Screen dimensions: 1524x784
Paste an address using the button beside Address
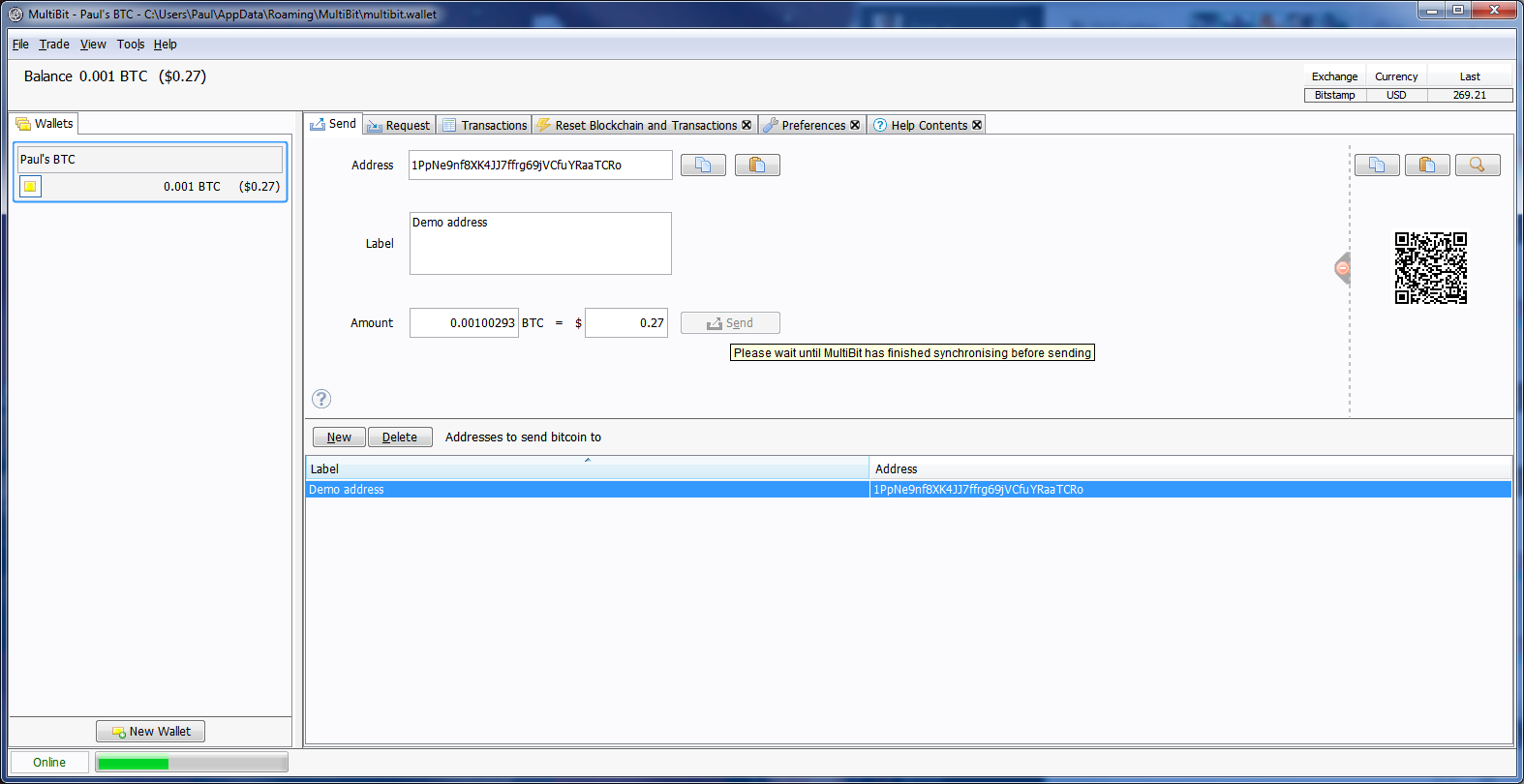coord(757,166)
